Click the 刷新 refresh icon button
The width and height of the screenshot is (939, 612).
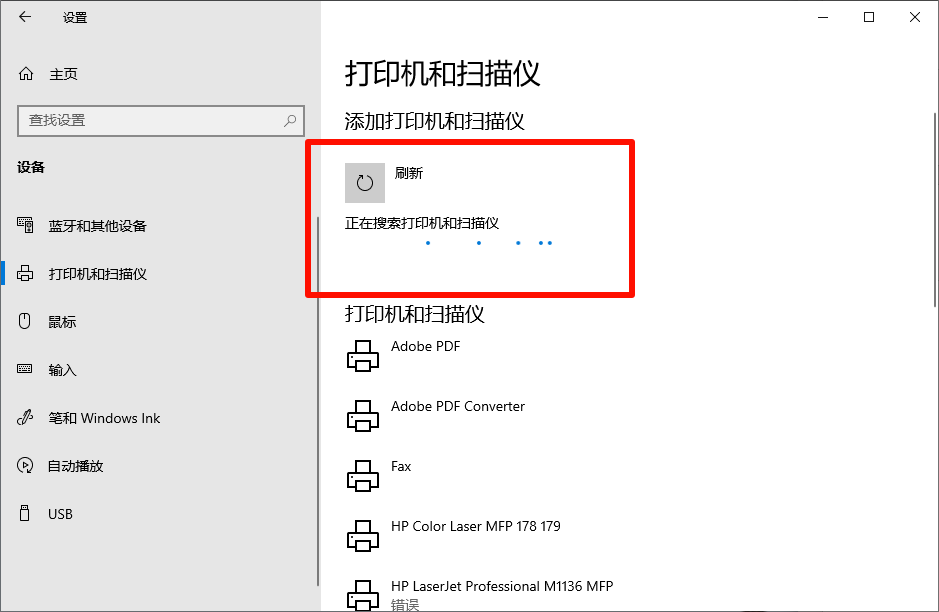pos(365,183)
